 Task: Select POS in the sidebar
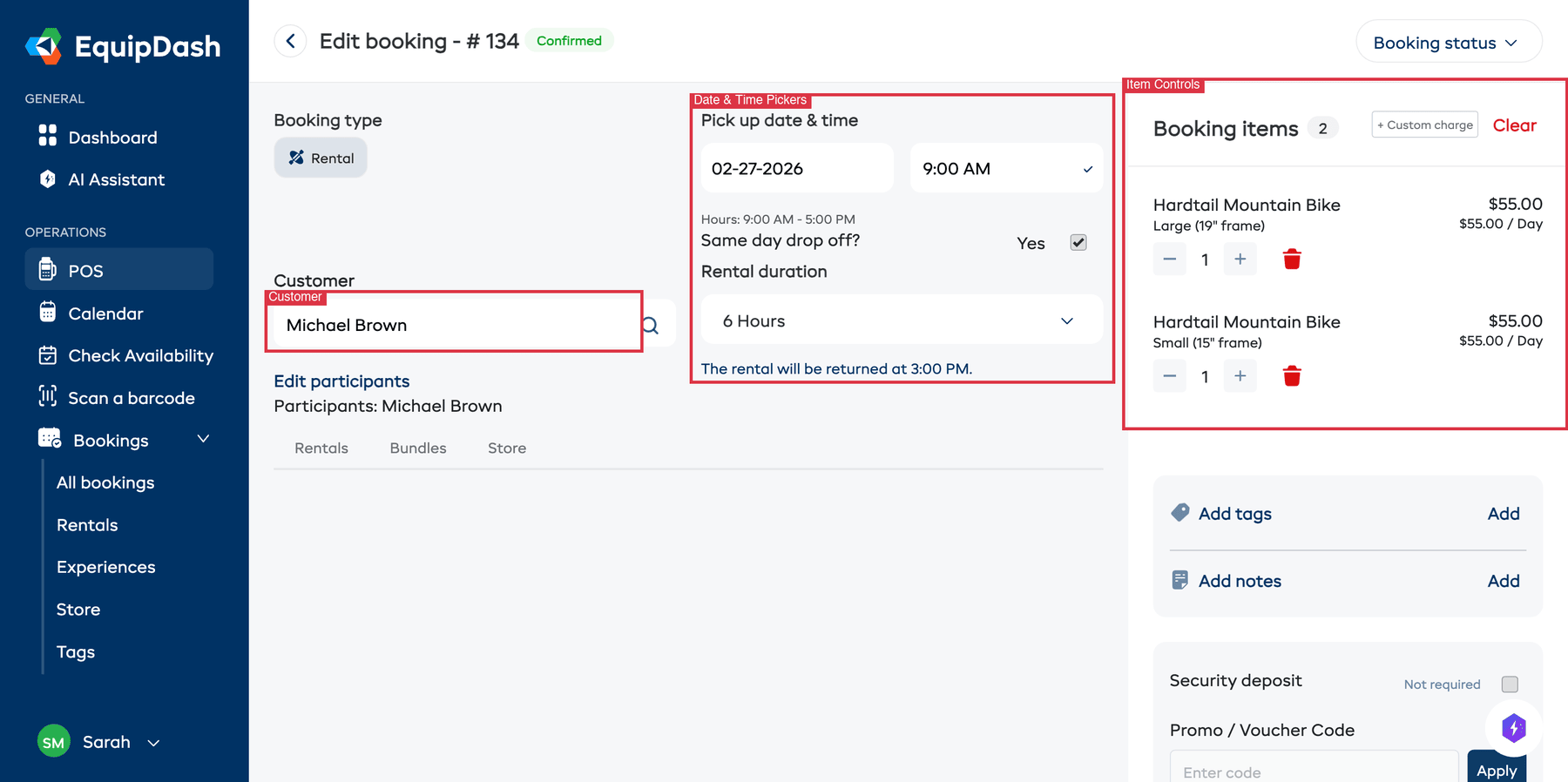tap(119, 270)
